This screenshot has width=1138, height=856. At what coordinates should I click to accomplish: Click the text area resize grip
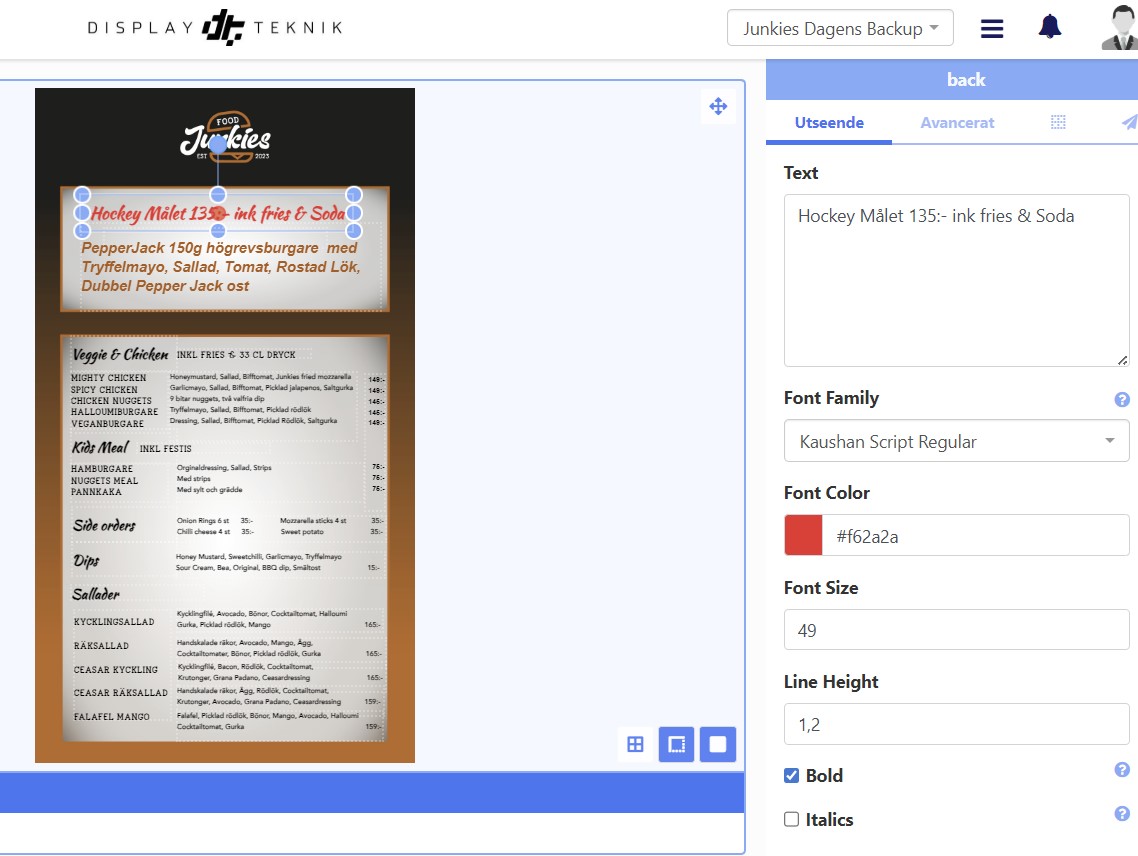pos(1122,360)
